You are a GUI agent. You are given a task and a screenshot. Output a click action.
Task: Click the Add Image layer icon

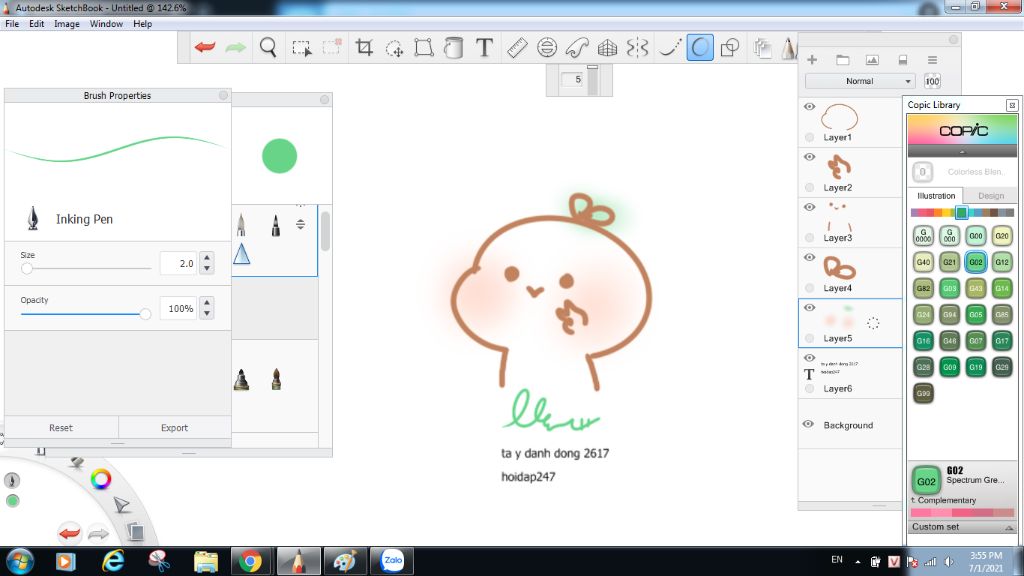pyautogui.click(x=872, y=59)
